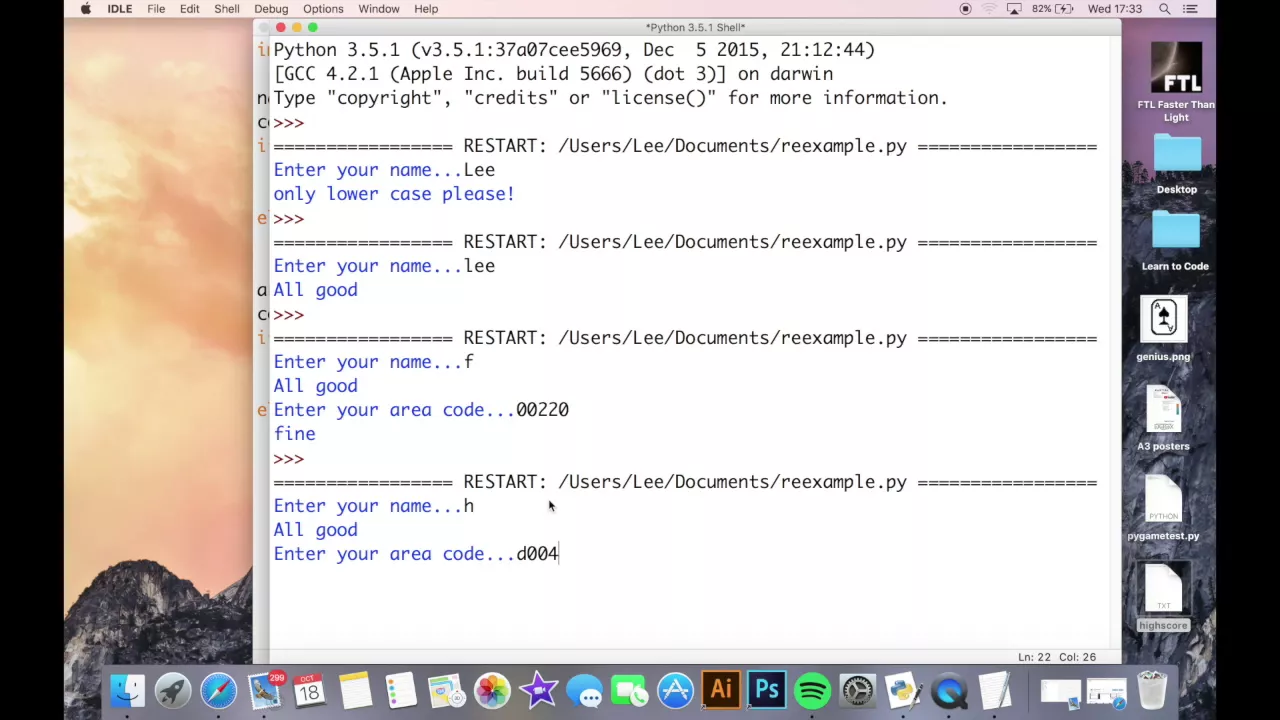Open the Help menu
Screen dimensions: 1280x720
(x=426, y=9)
